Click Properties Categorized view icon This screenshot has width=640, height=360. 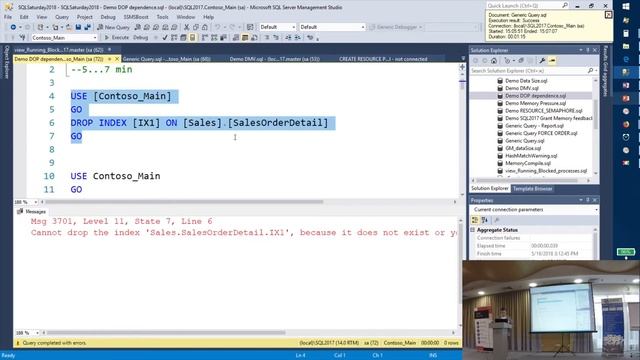[475, 220]
